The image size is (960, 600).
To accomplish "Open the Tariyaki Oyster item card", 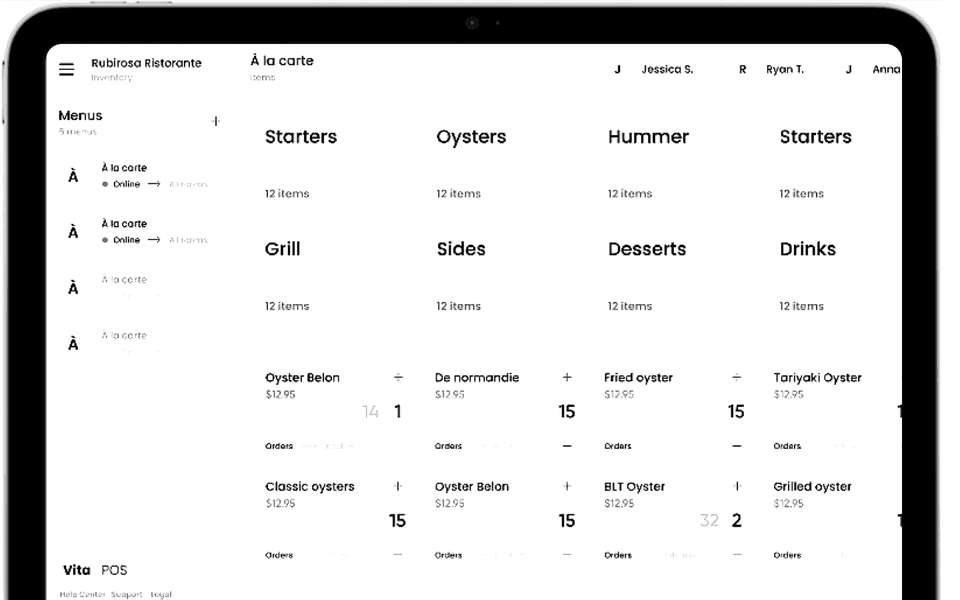I will click(817, 378).
